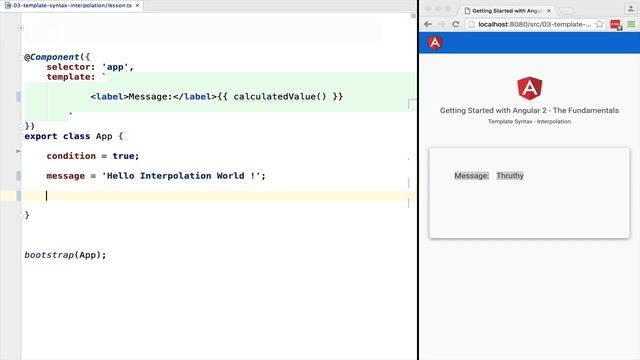Click the browser forward arrow
This screenshot has width=640, height=360.
[442, 24]
